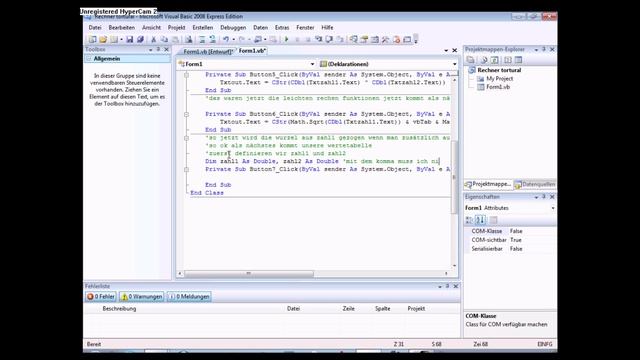Toggle Alphabetical sort in Eigenschaften panel

click(x=480, y=220)
